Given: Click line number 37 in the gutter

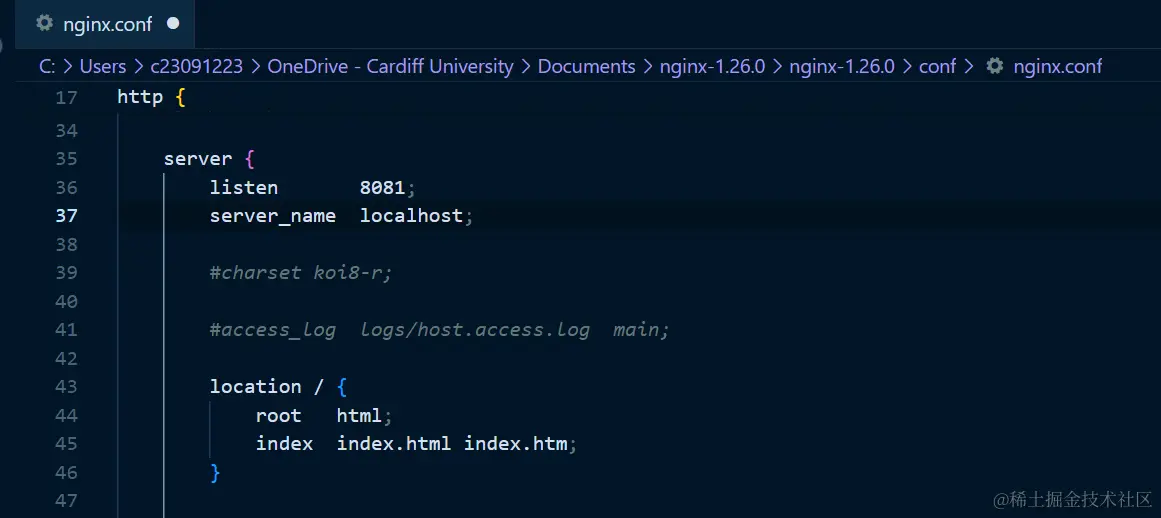Looking at the screenshot, I should pos(66,216).
